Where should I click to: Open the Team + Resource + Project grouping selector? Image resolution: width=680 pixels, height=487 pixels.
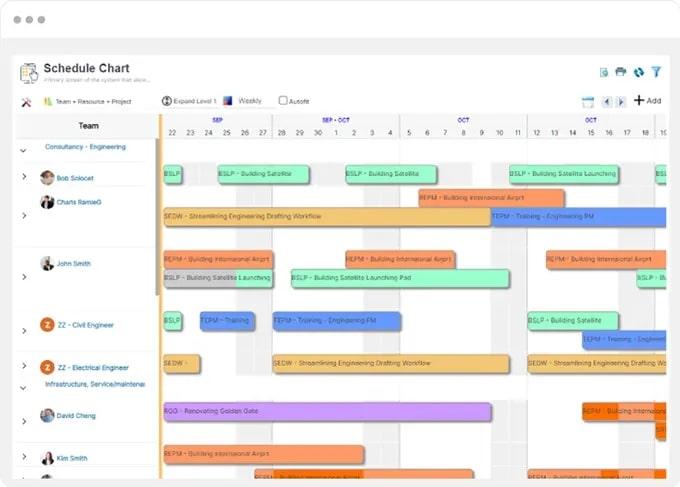93,101
